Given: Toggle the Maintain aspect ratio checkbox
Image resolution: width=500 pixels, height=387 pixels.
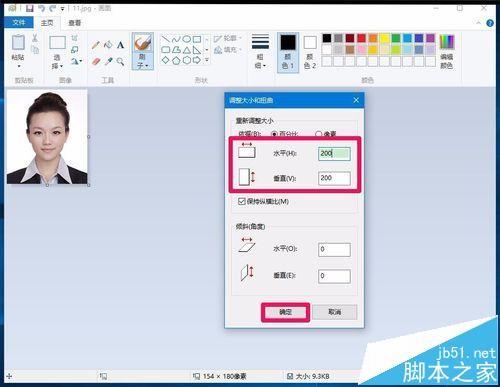Looking at the screenshot, I should point(242,201).
